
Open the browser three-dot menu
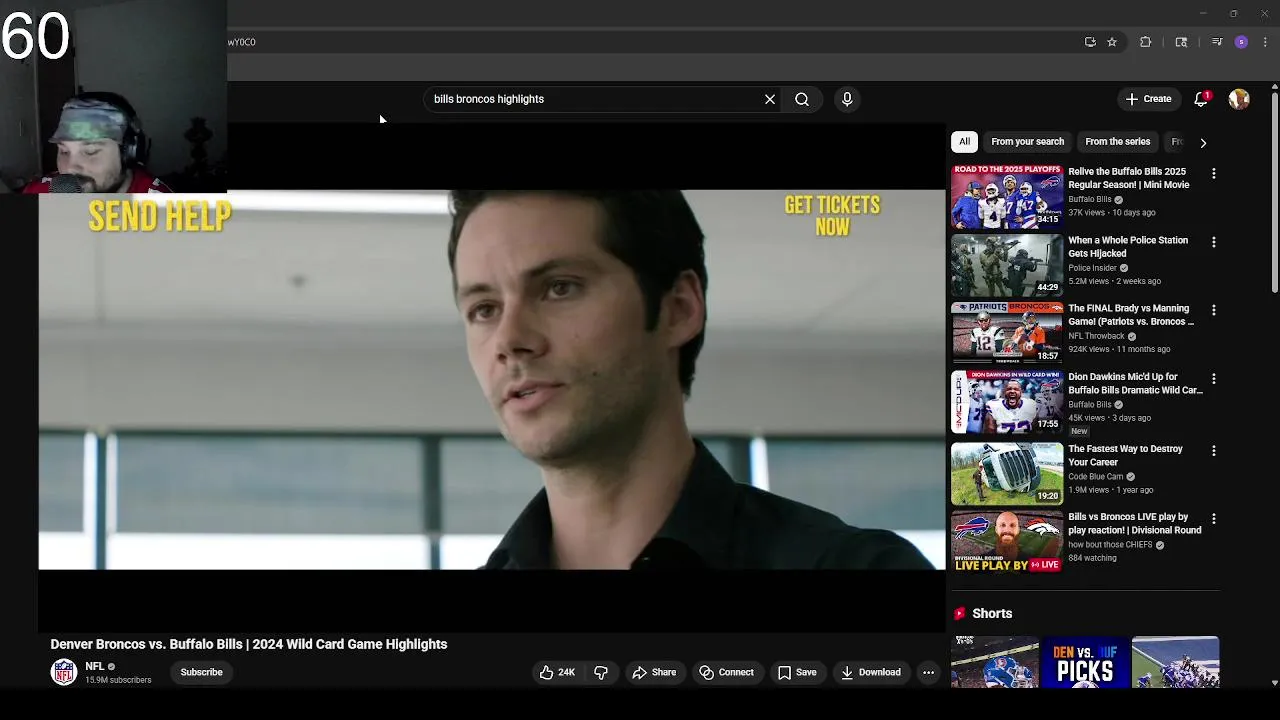(x=1266, y=42)
